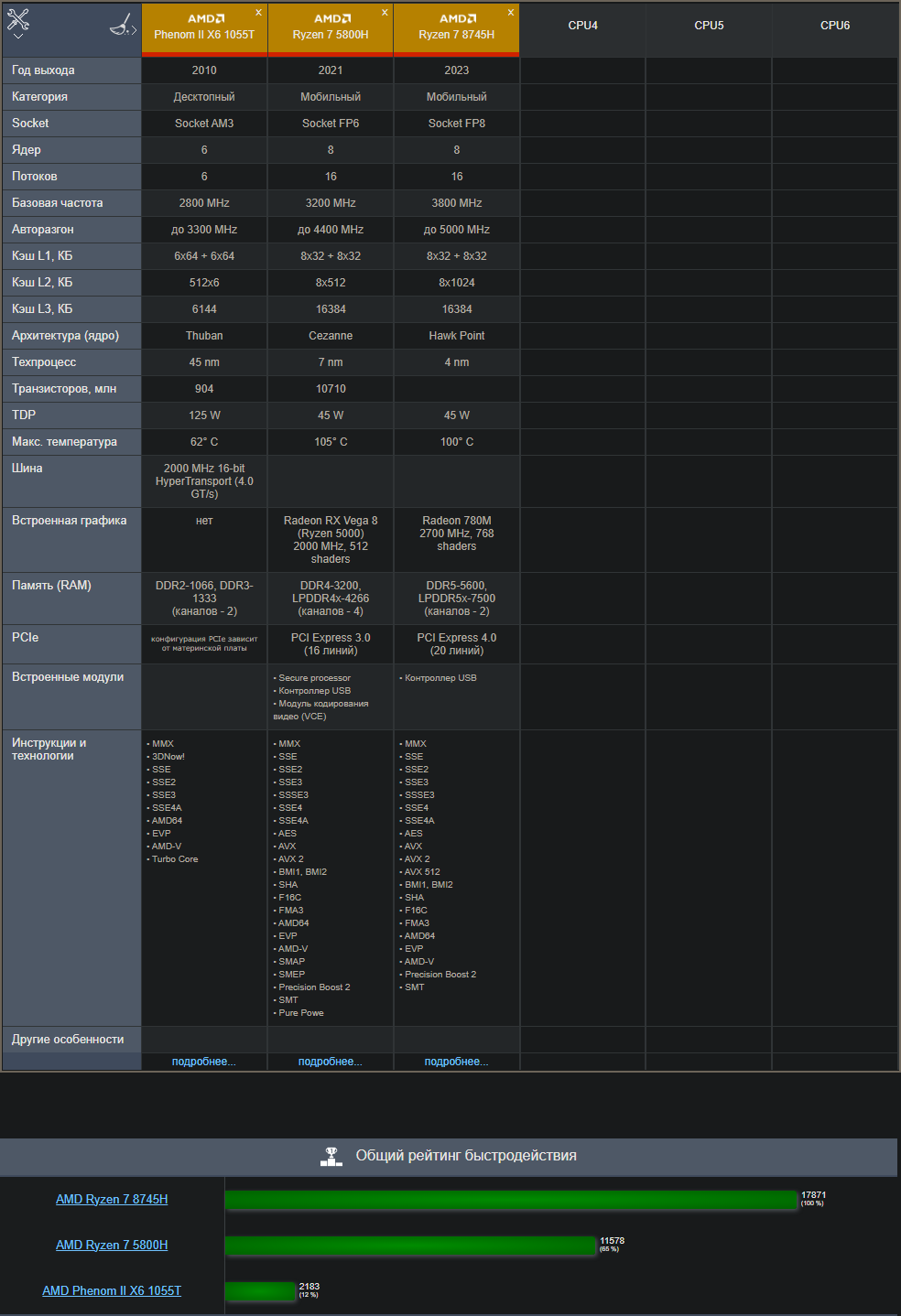The width and height of the screenshot is (901, 1316).
Task: Click the 17871 score performance bar
Action: tap(511, 1200)
